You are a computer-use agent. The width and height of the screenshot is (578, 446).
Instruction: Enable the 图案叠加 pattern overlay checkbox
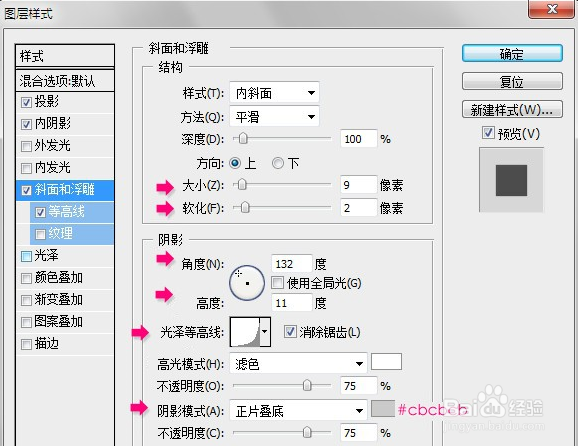click(x=26, y=323)
